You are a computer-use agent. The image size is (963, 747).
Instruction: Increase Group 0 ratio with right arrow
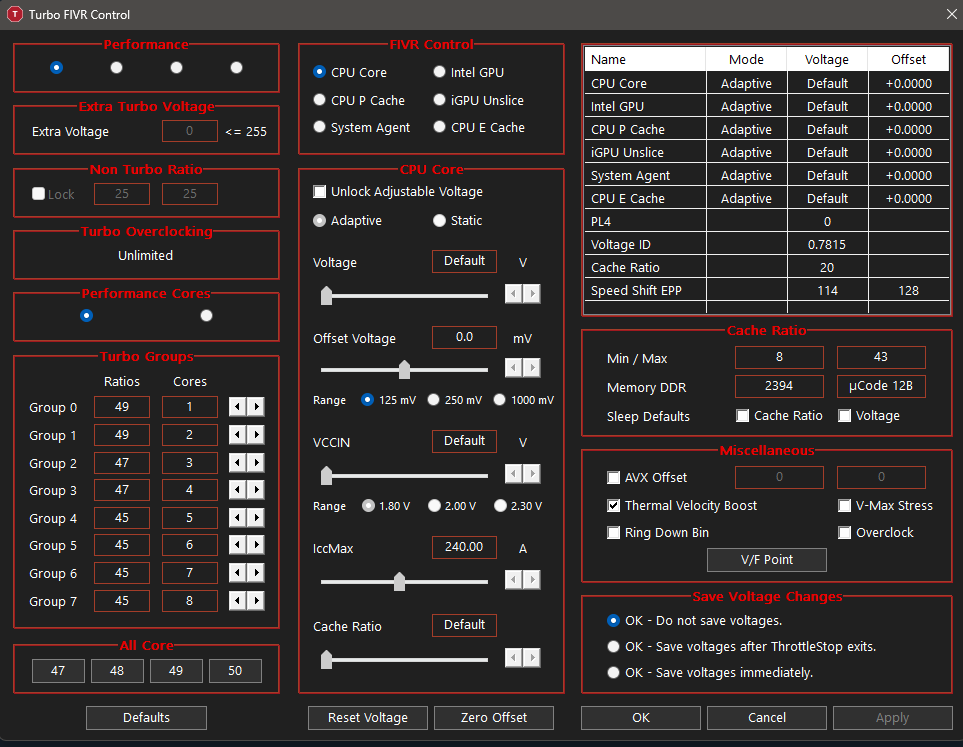(x=256, y=406)
